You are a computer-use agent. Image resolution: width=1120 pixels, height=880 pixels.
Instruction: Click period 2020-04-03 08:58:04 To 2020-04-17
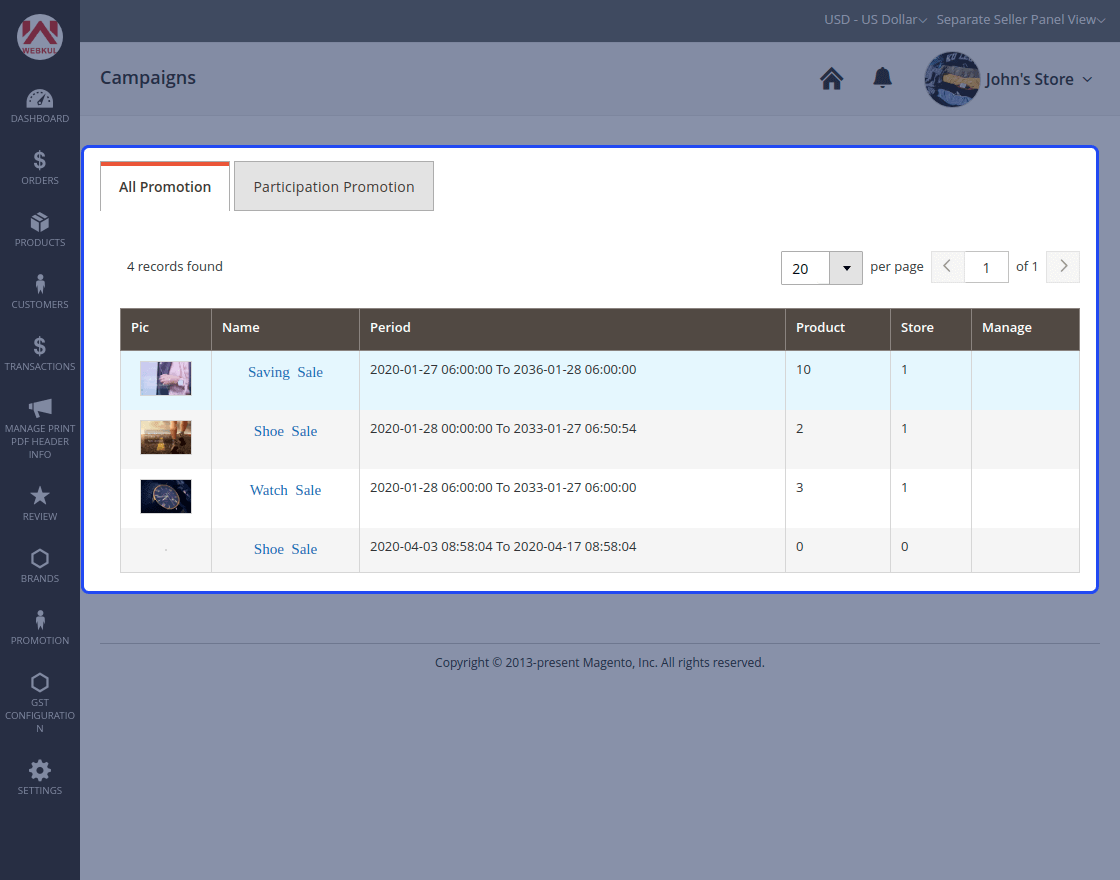click(503, 546)
